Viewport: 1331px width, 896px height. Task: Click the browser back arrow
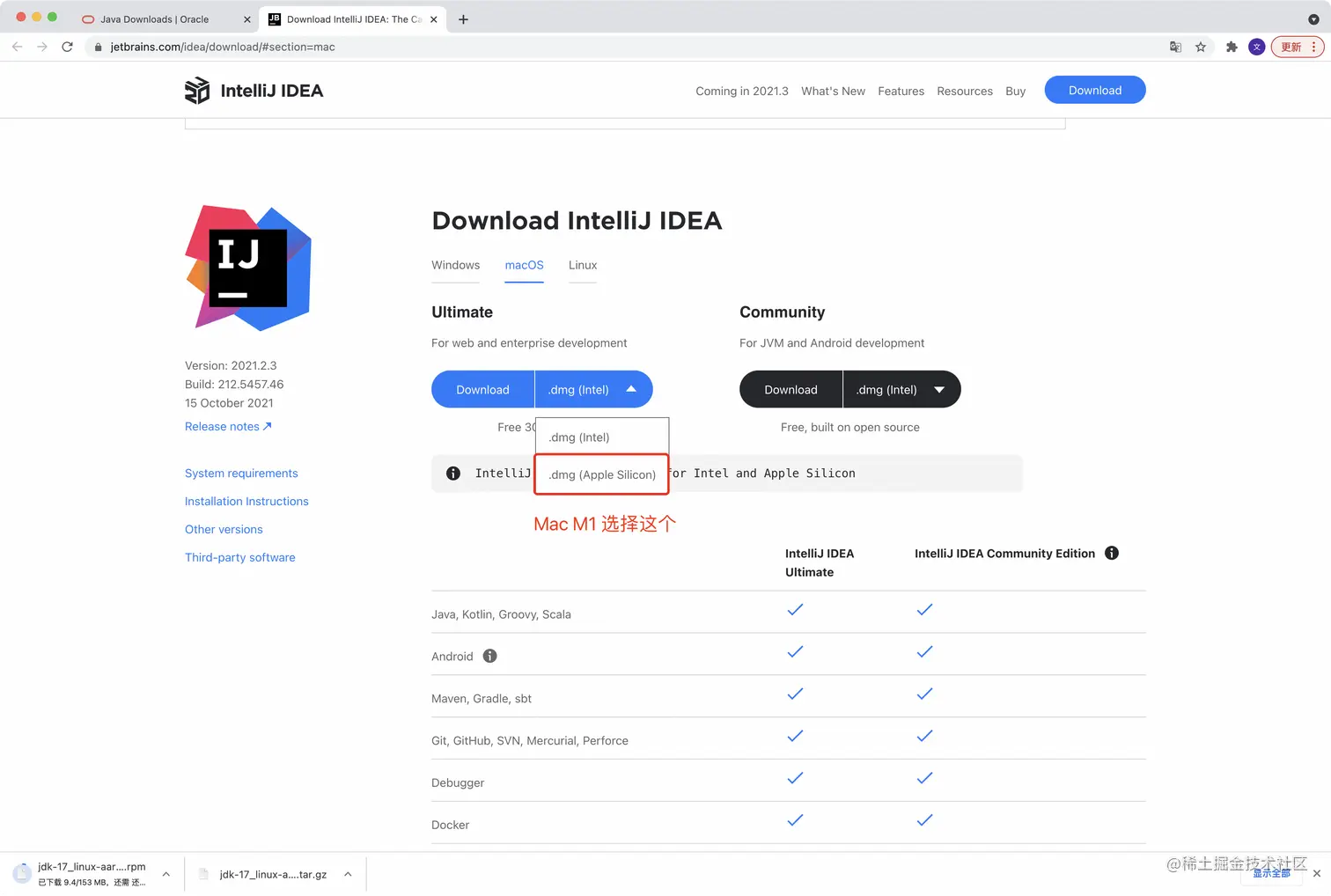[17, 47]
